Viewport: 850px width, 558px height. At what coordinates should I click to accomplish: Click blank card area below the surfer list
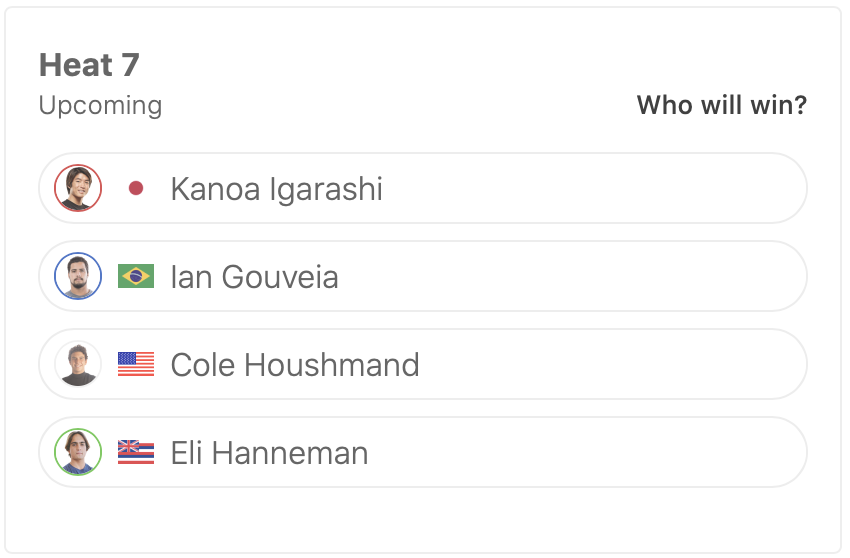pos(422,518)
